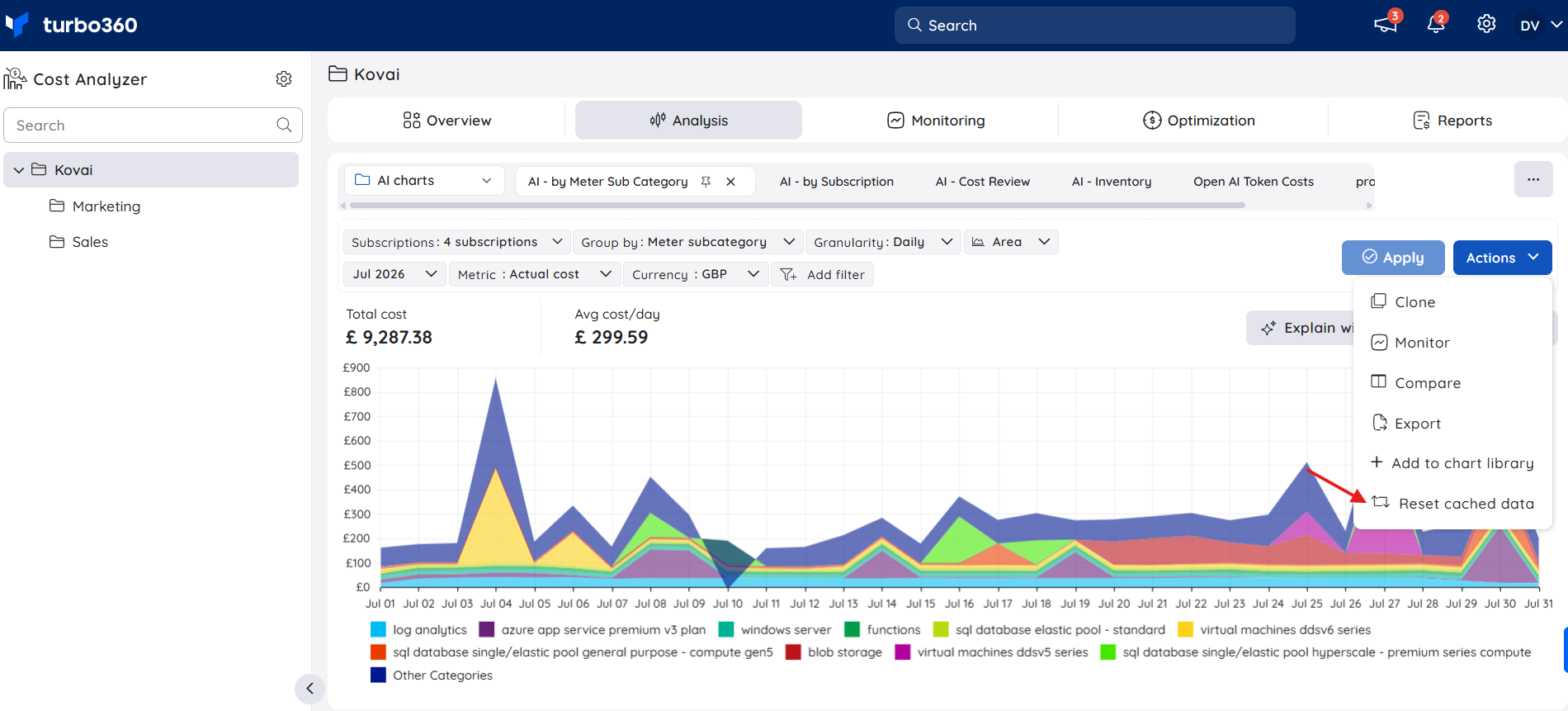The image size is (1568, 711).
Task: Toggle log analytics legend series
Action: click(x=418, y=629)
